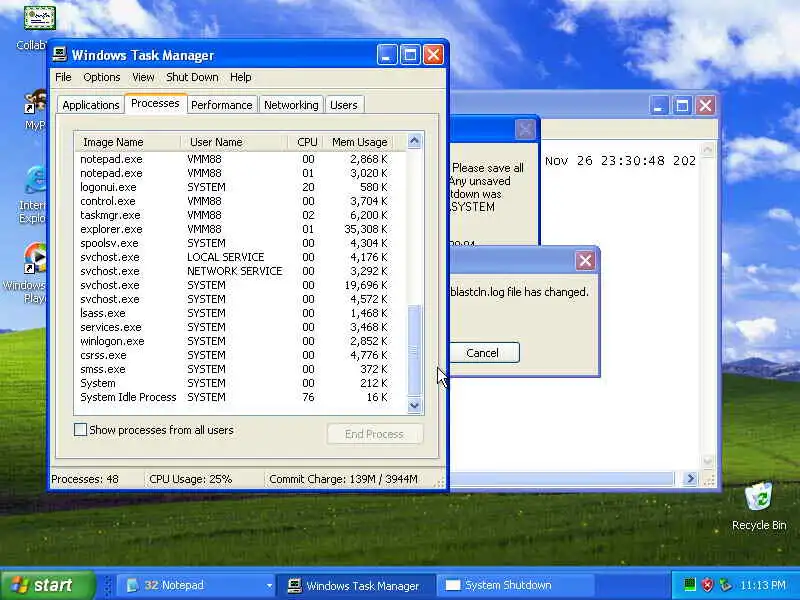The height and width of the screenshot is (600, 800).
Task: Launch Windows Media Player desktop icon
Action: (x=36, y=259)
